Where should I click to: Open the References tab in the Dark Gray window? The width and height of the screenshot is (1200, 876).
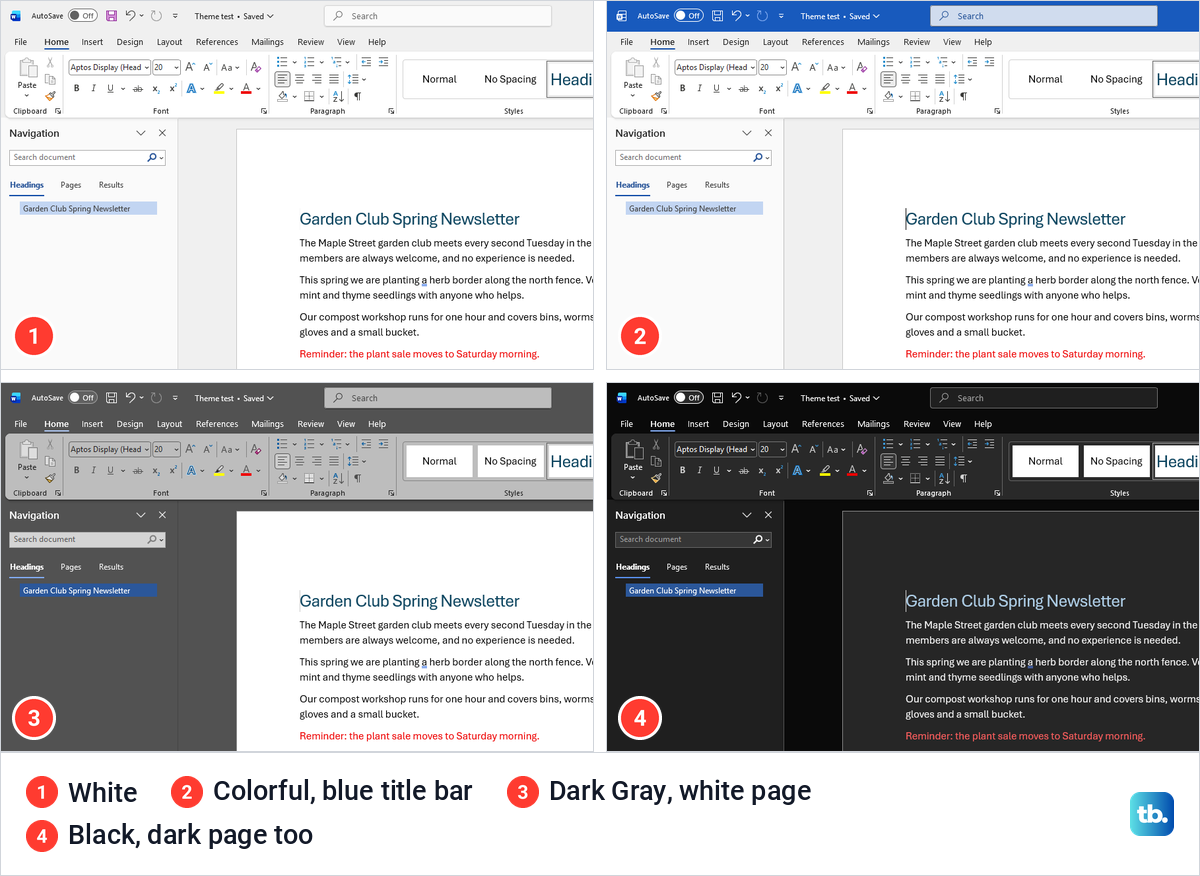(217, 424)
